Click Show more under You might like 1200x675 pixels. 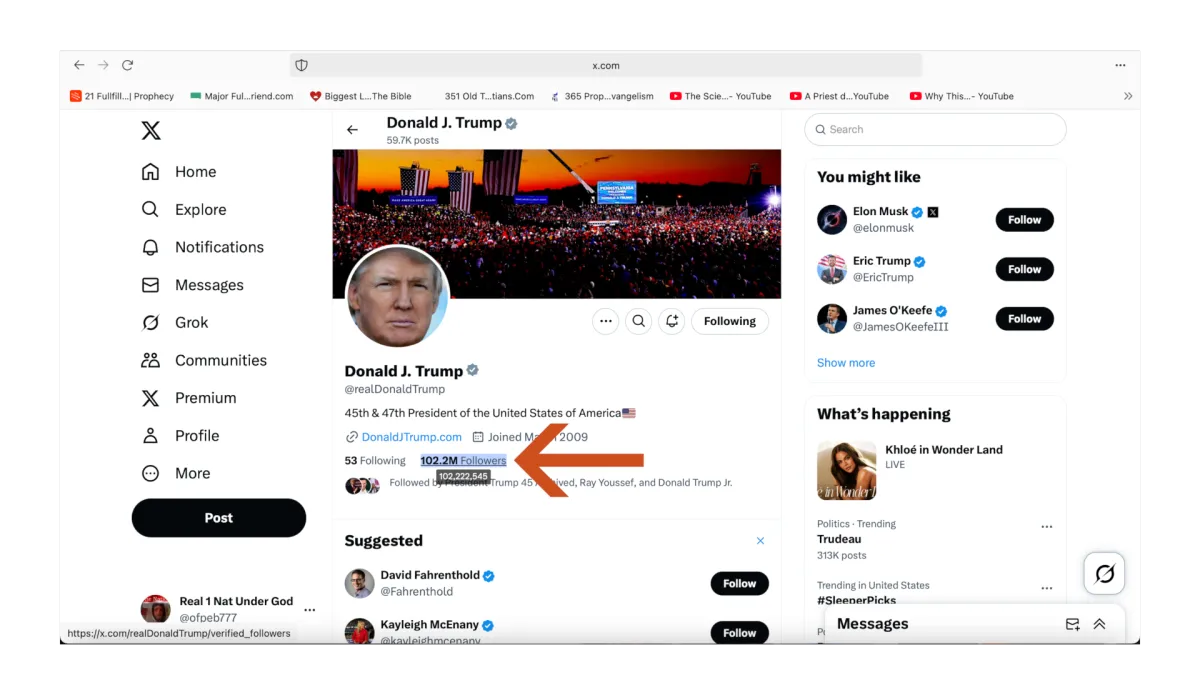pos(846,363)
